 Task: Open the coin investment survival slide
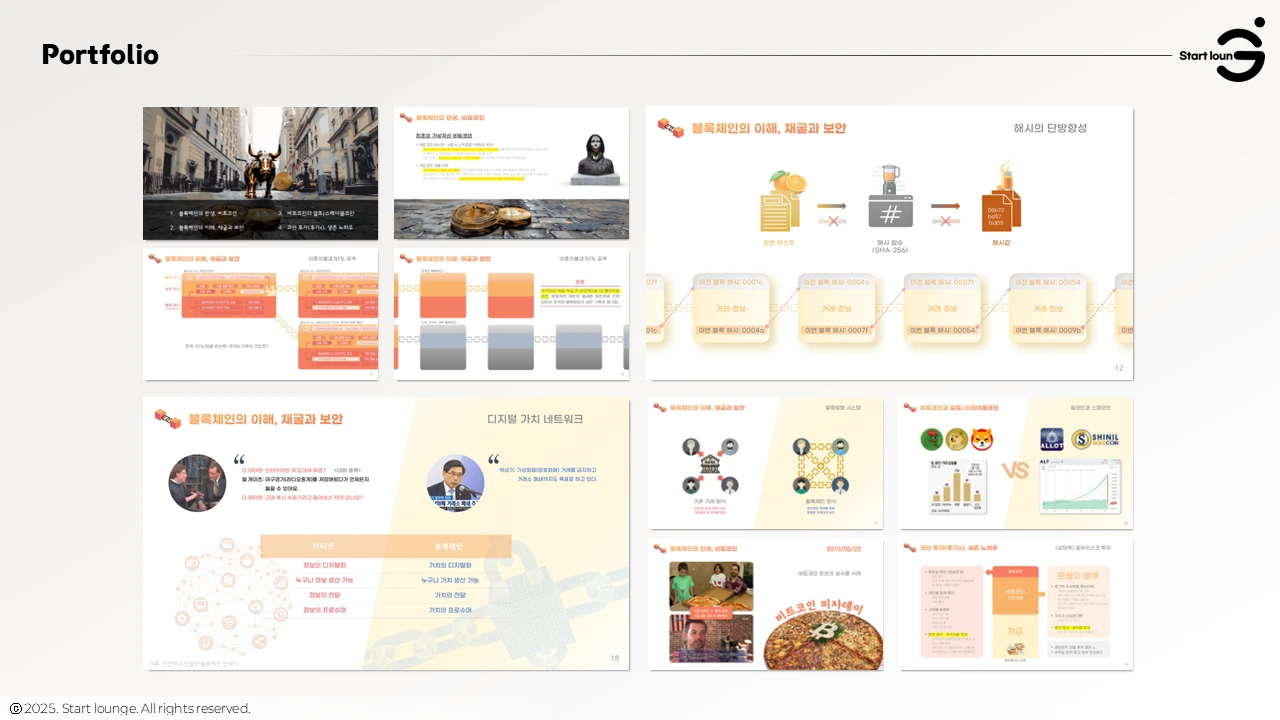pos(1015,604)
